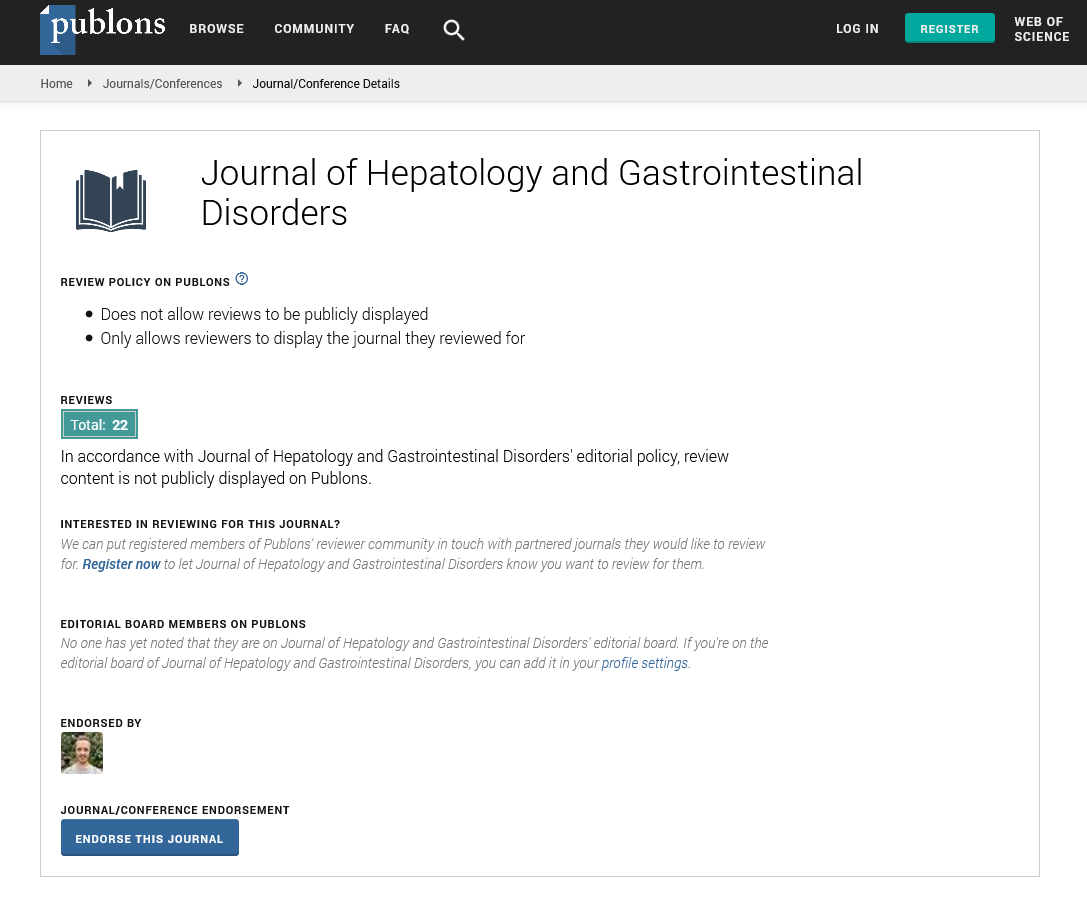Viewport: 1087px width, 907px height.
Task: Click the journal open-book icon
Action: (x=111, y=200)
